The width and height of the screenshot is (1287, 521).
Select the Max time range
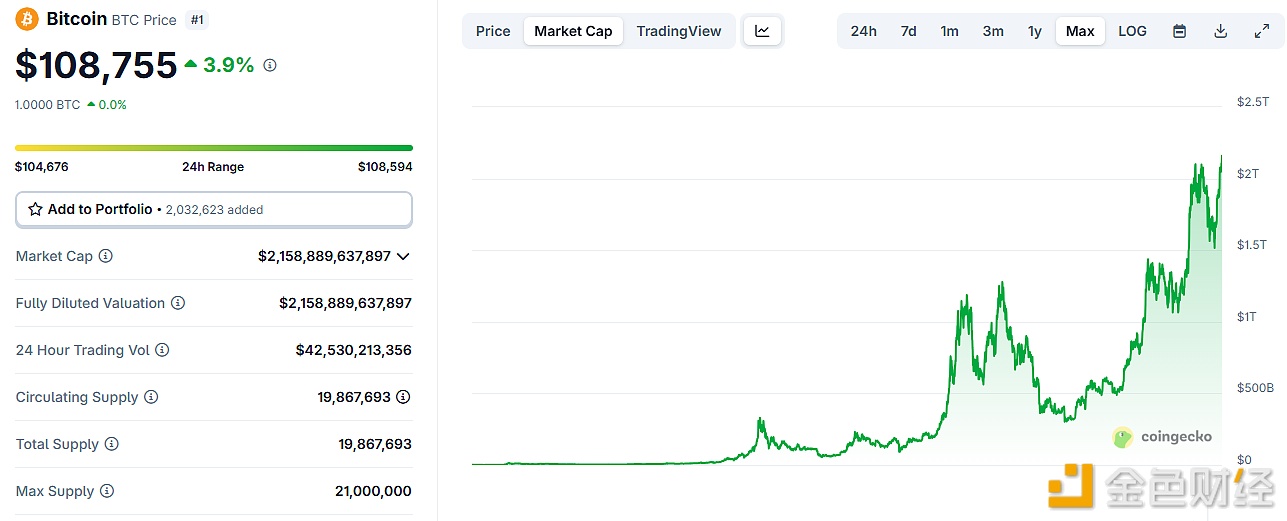1080,31
